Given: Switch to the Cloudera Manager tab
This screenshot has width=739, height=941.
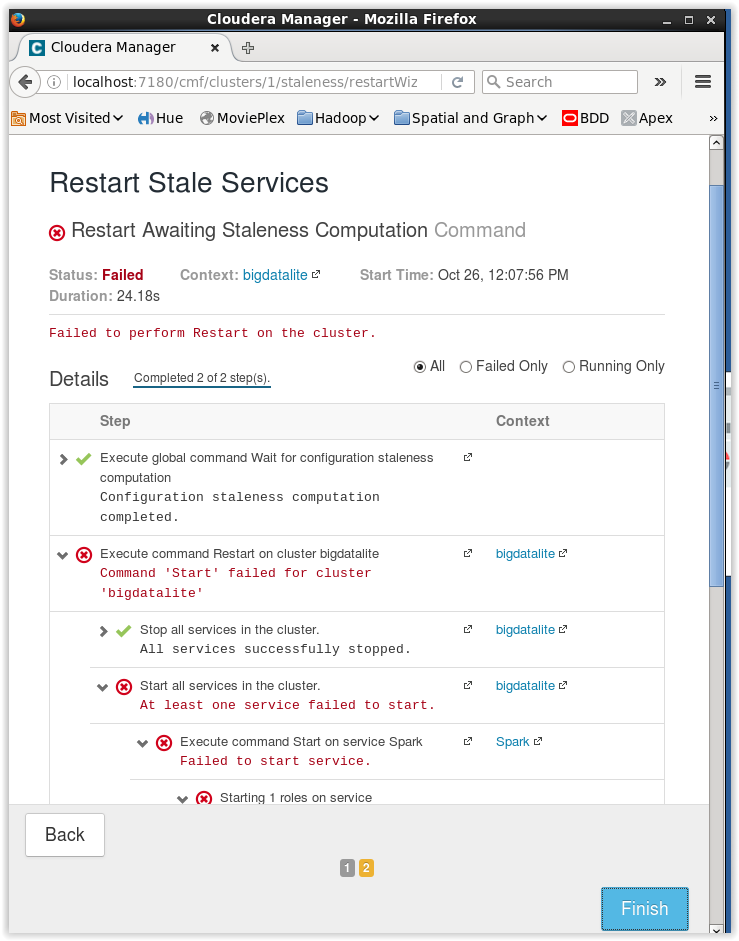Looking at the screenshot, I should point(113,47).
